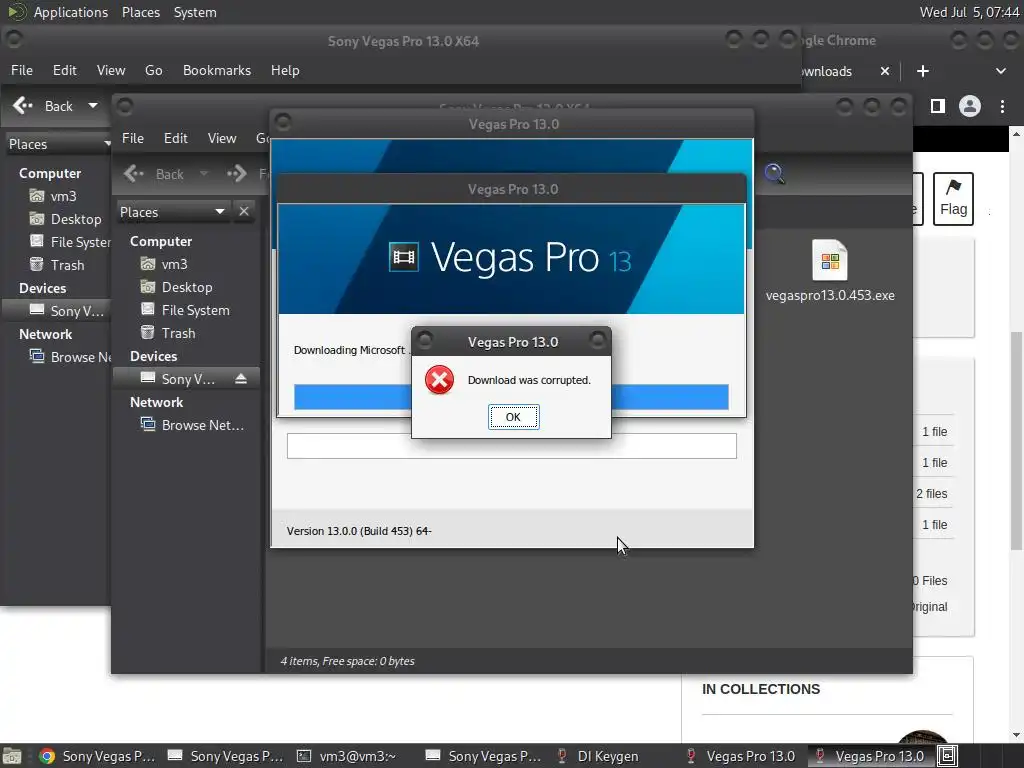Click the magnifier search icon in file manager
Viewport: 1024px width, 768px height.
pos(775,174)
